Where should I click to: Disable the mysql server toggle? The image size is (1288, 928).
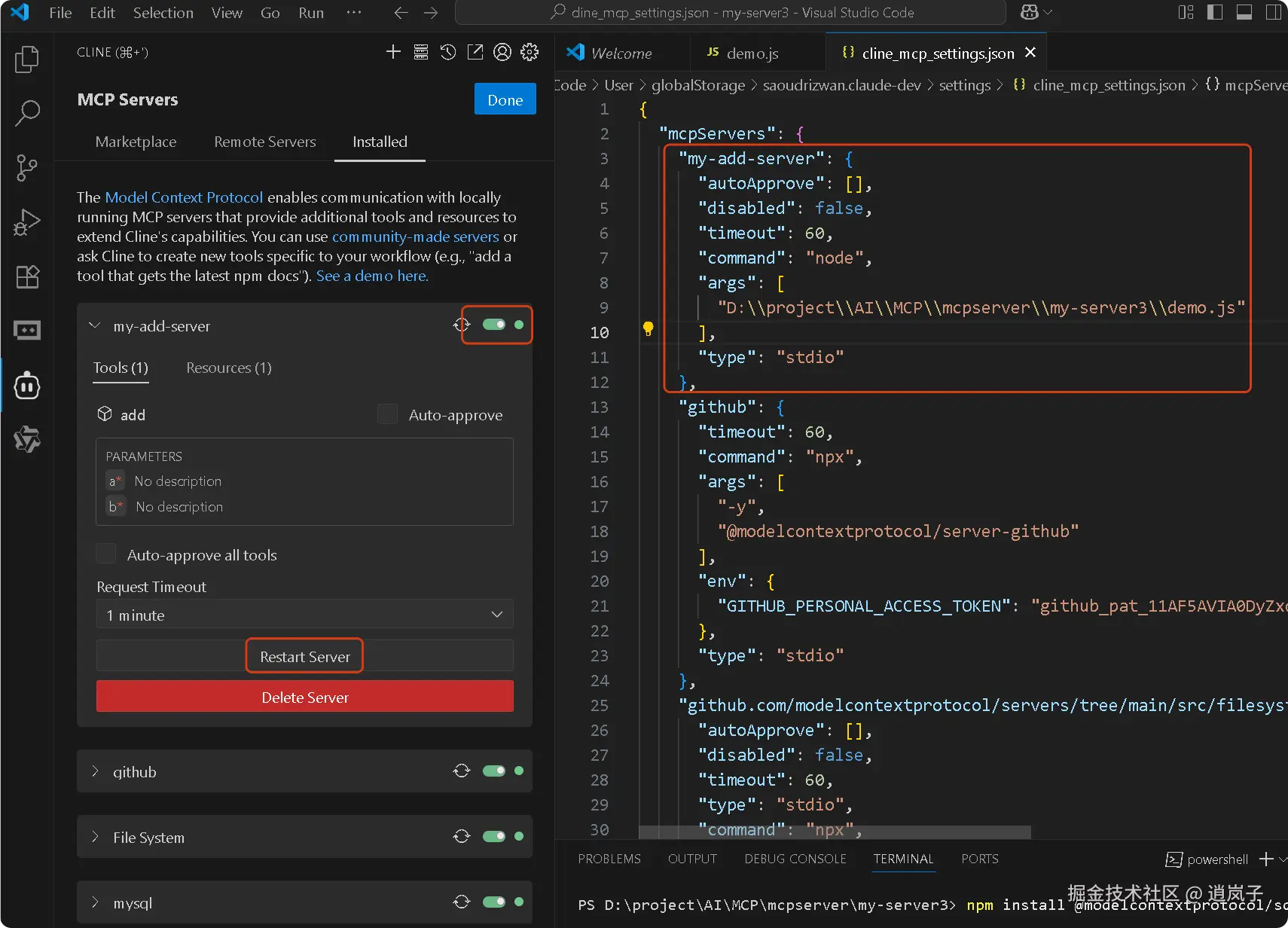pos(494,902)
